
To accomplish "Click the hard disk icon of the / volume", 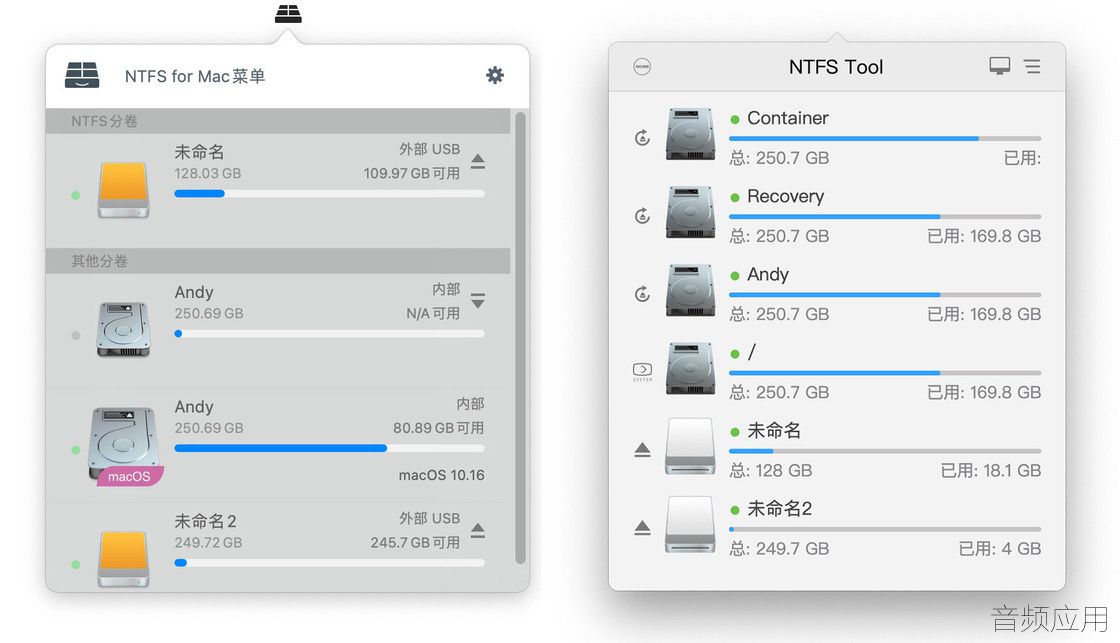I will pos(690,368).
